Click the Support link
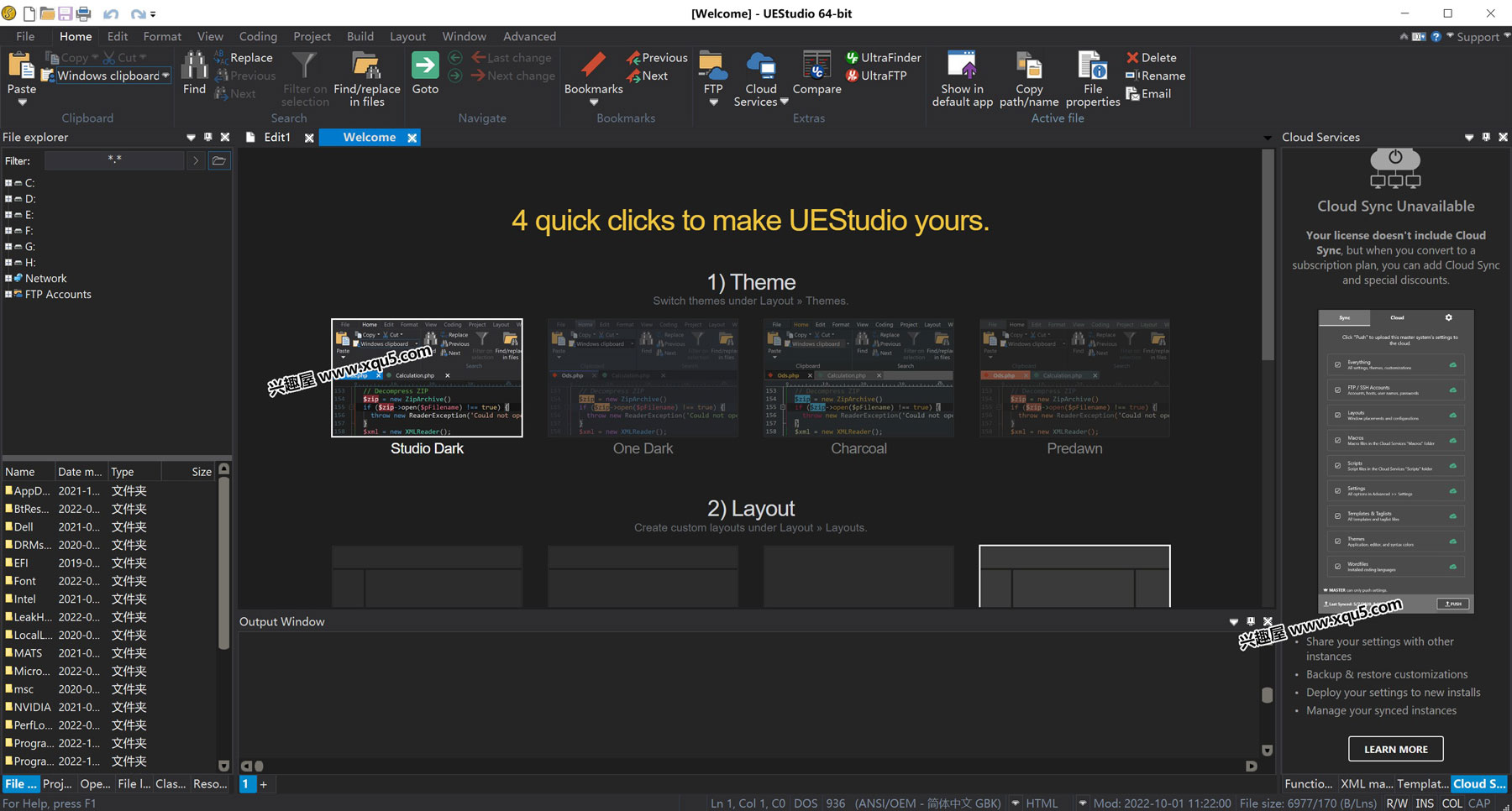The width and height of the screenshot is (1512, 811). pos(1478,37)
